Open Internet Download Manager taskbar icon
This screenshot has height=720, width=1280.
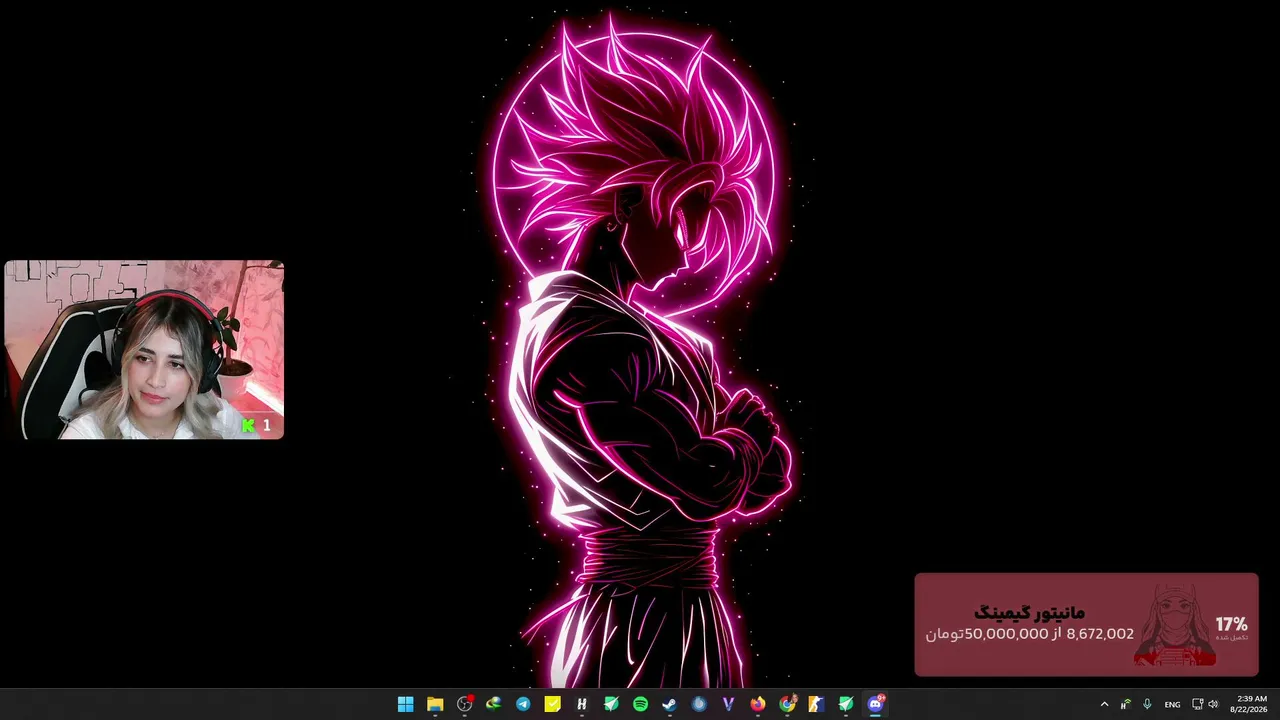tap(493, 704)
